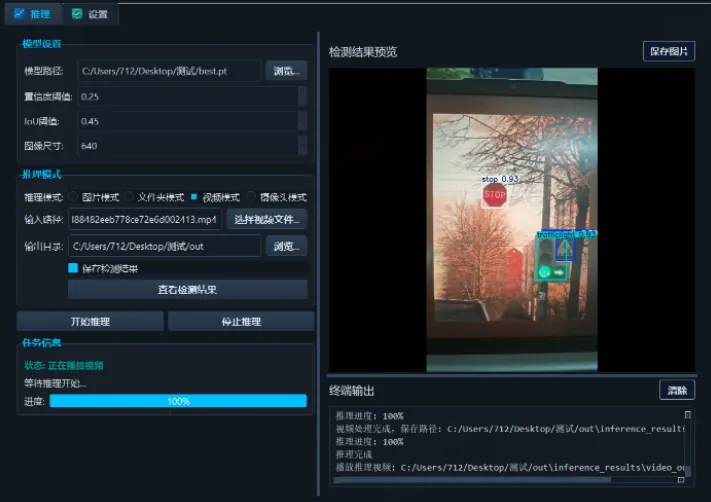
Task: Toggle the 保存检测结果 checkbox
Action: [x=73, y=268]
